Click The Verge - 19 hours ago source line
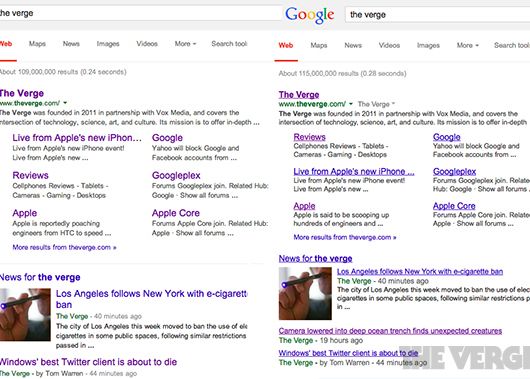The width and height of the screenshot is (530, 379). 321,340
